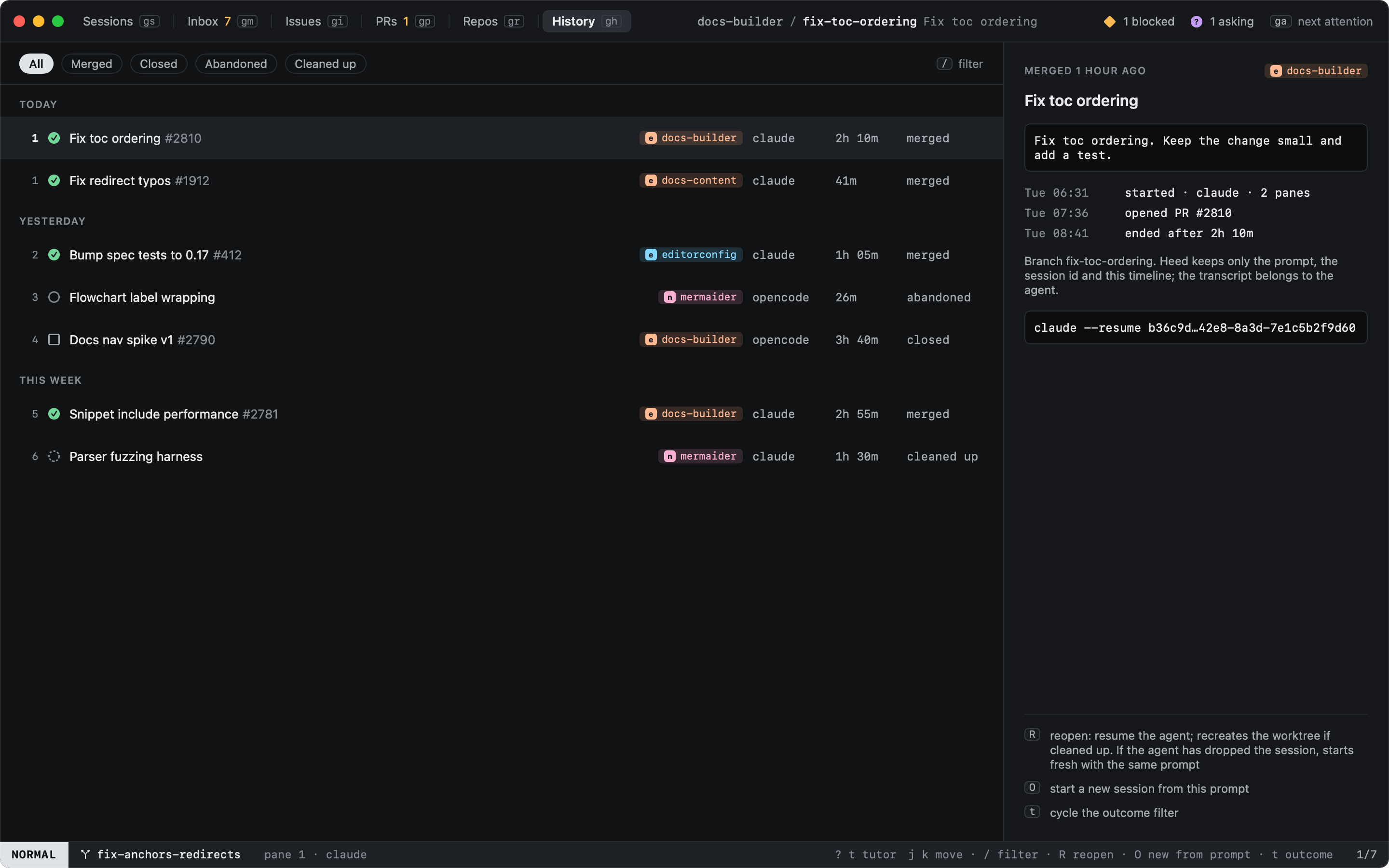Viewport: 1389px width, 868px height.
Task: Click the purple question mark asking icon
Action: click(x=1196, y=21)
